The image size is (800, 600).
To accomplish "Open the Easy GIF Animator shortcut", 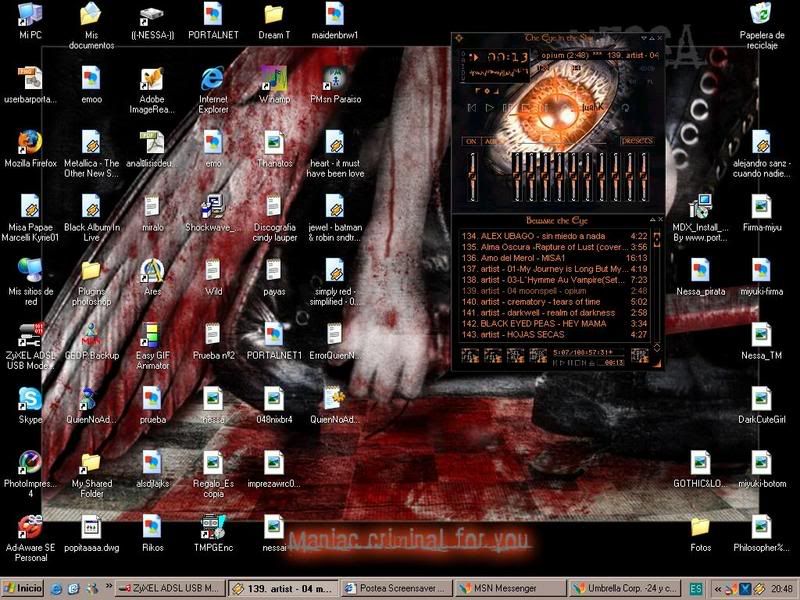I will coord(152,346).
